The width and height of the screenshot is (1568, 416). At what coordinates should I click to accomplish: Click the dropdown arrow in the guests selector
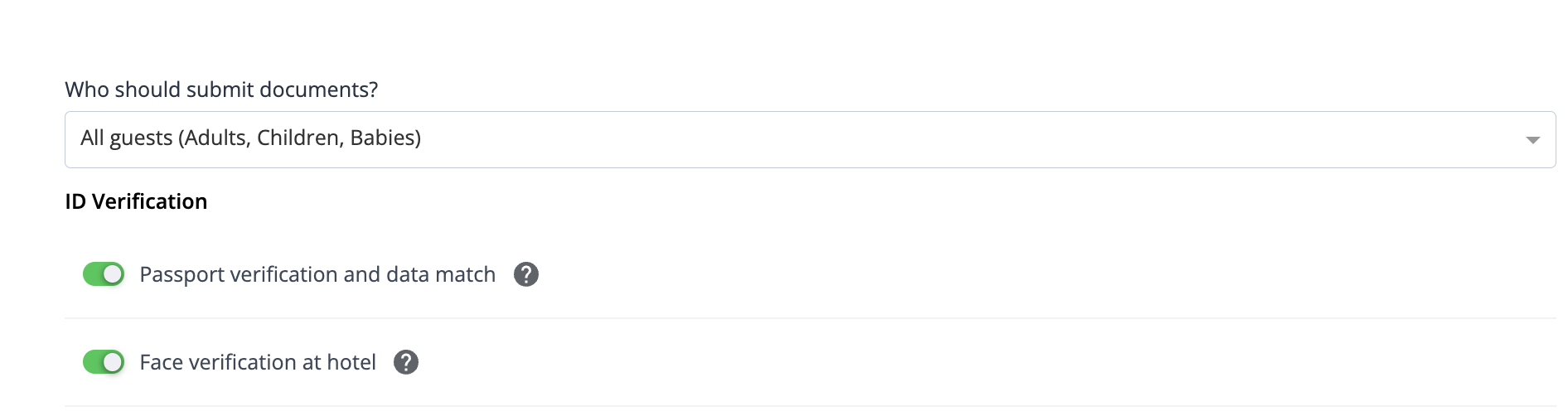click(x=1532, y=140)
